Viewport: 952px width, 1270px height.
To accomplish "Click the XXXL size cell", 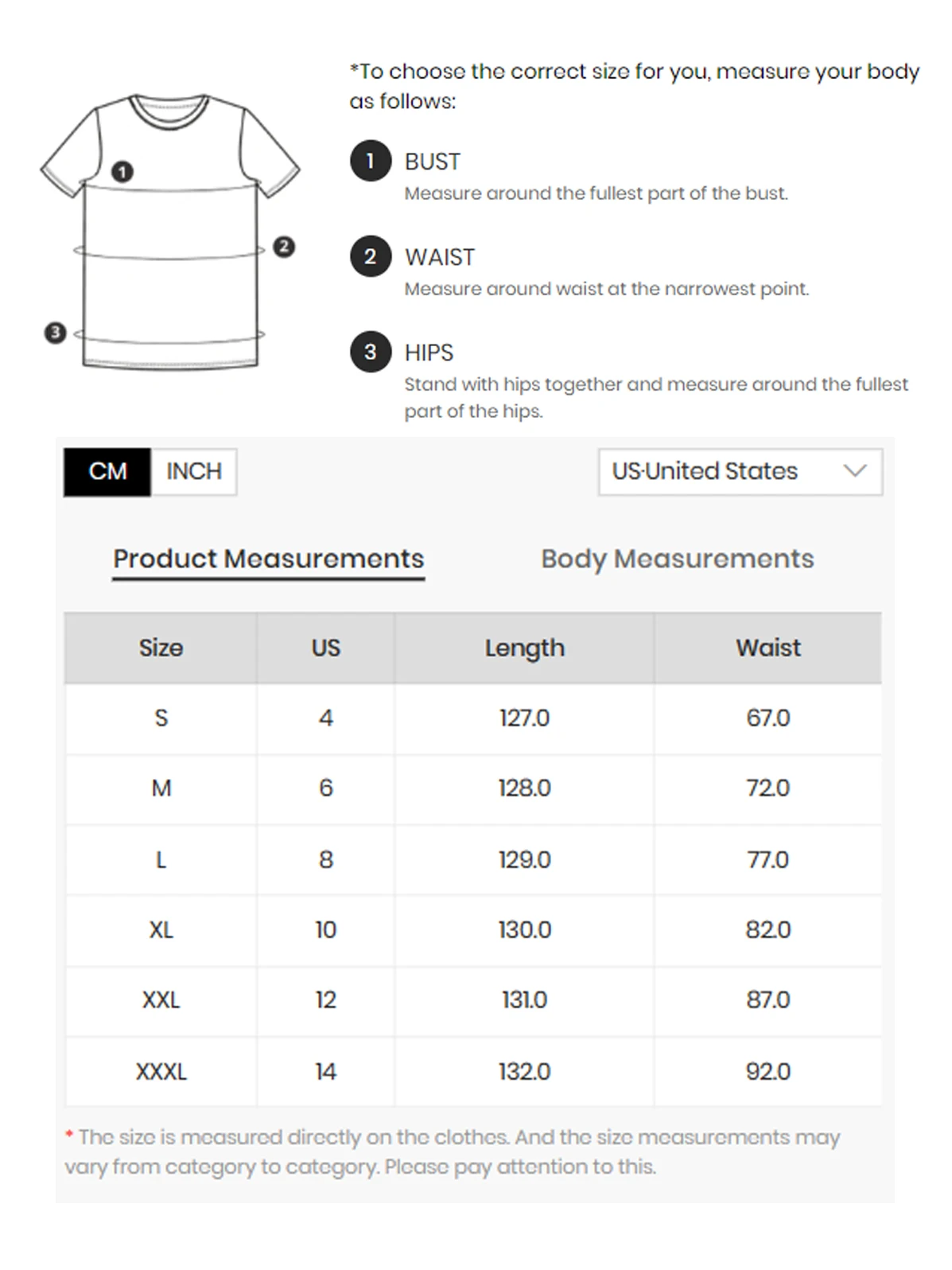I will coord(161,1071).
